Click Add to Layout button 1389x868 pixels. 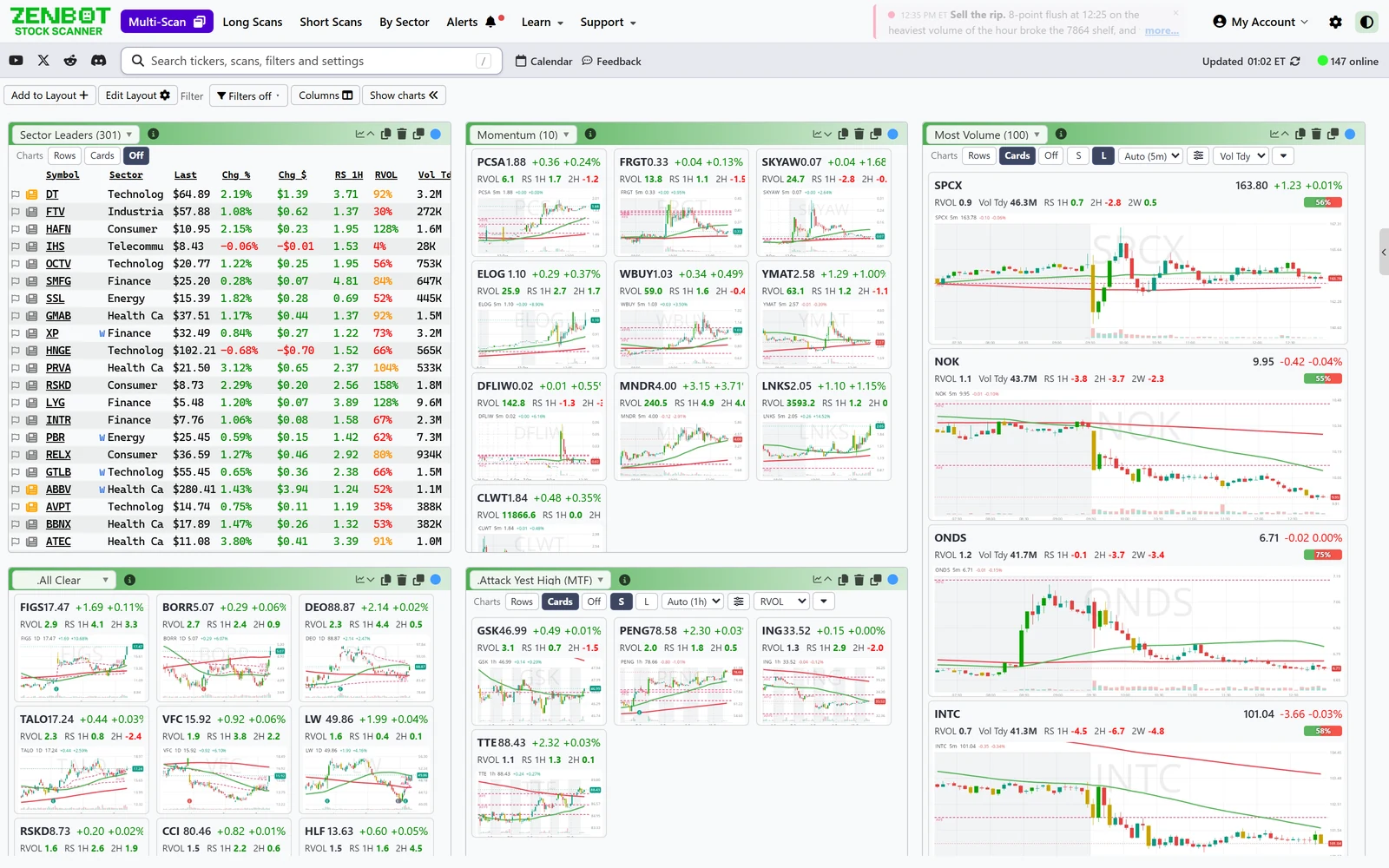tap(49, 95)
